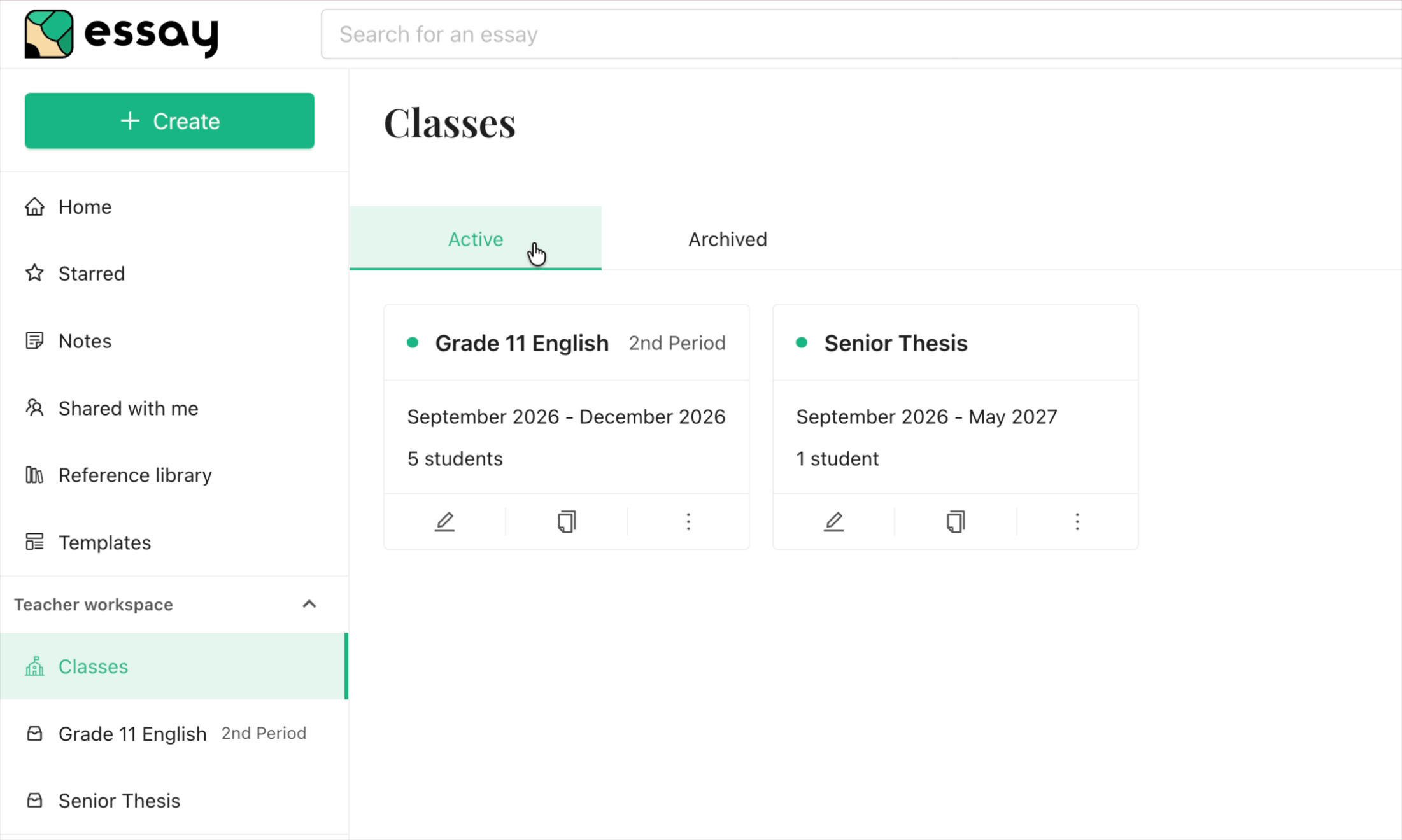Click the green status dot on Grade 11 English
The height and width of the screenshot is (840, 1402).
tap(413, 342)
